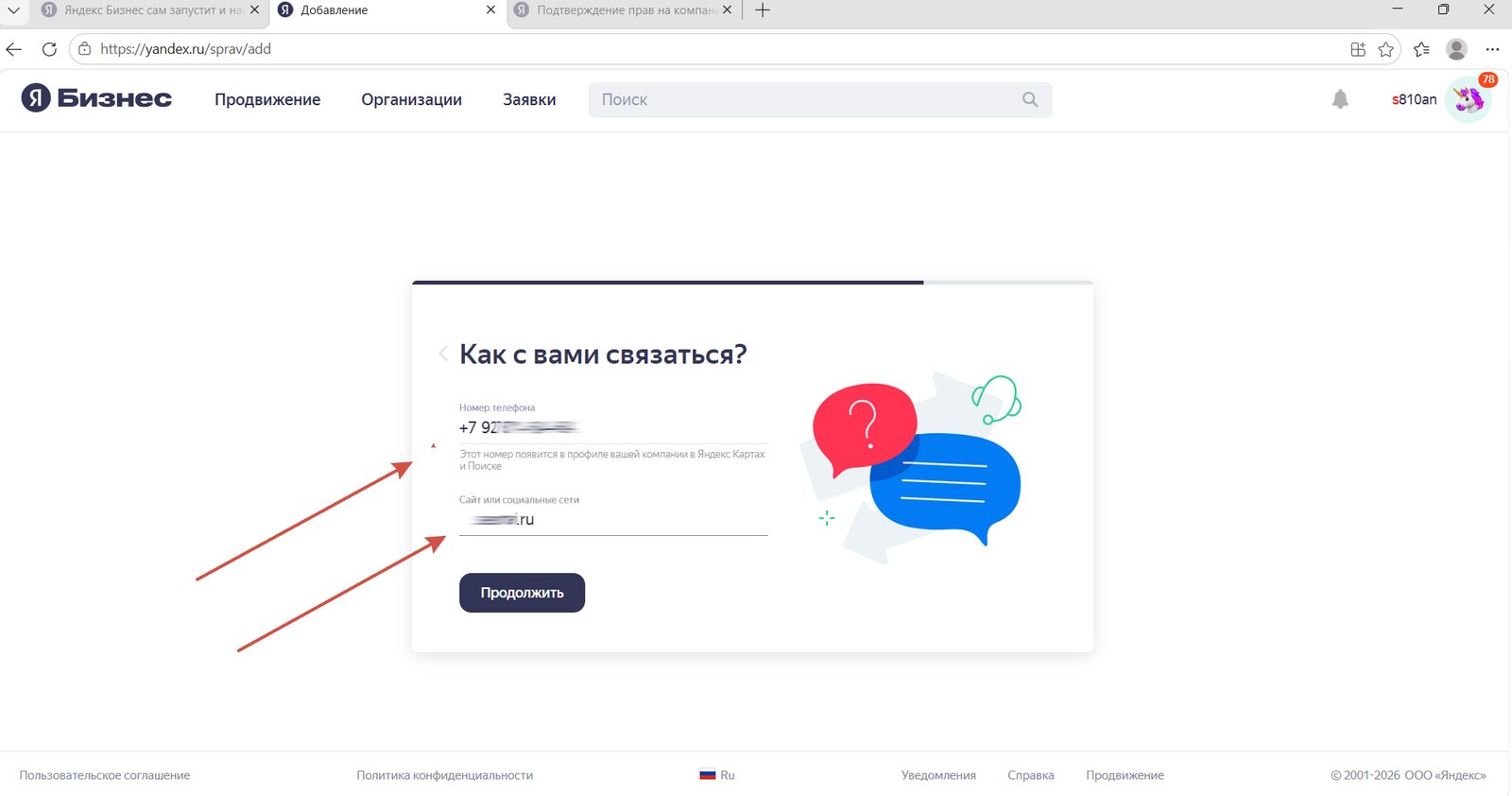
Task: Click the Как с вами связаться heading
Action: 603,355
